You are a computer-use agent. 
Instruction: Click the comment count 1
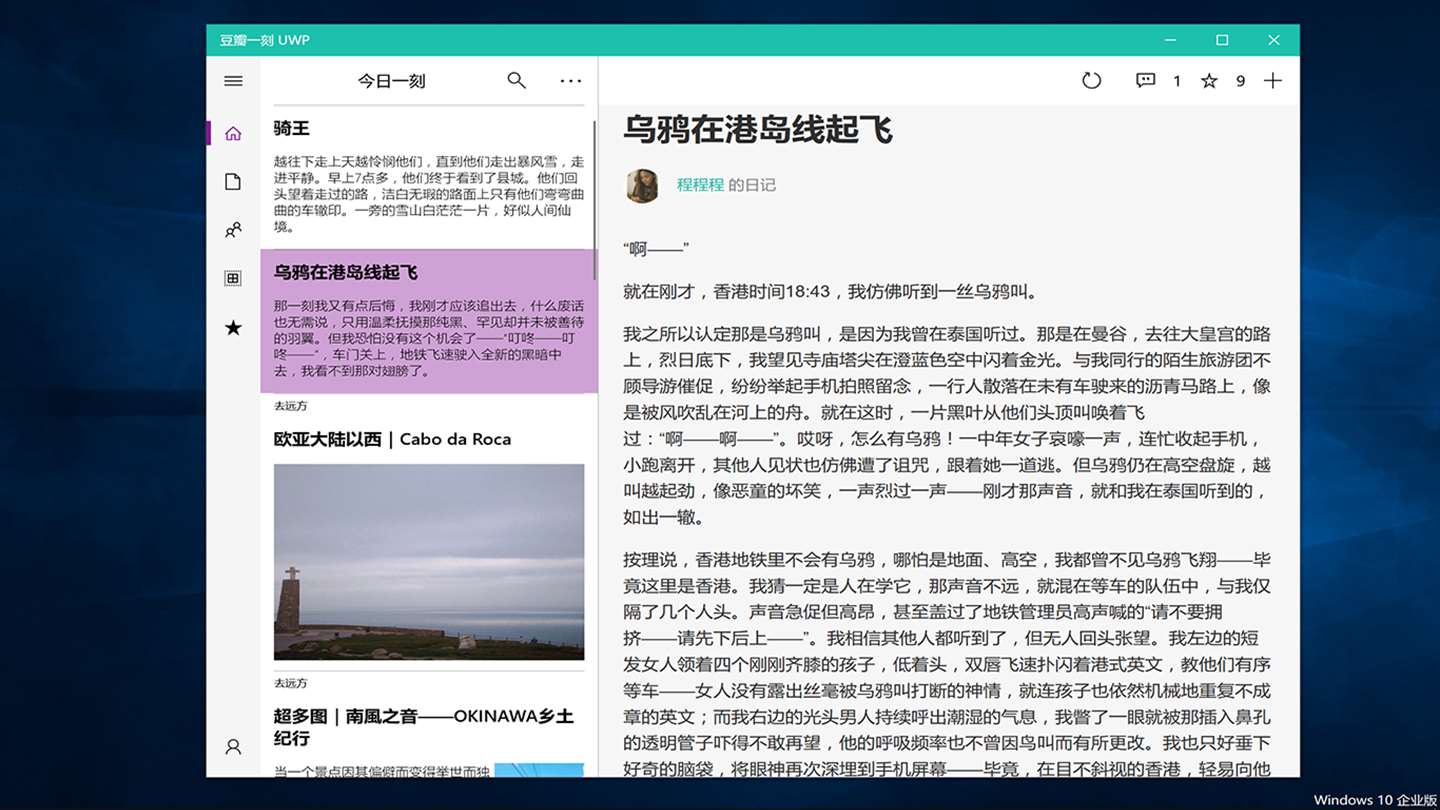(1177, 81)
